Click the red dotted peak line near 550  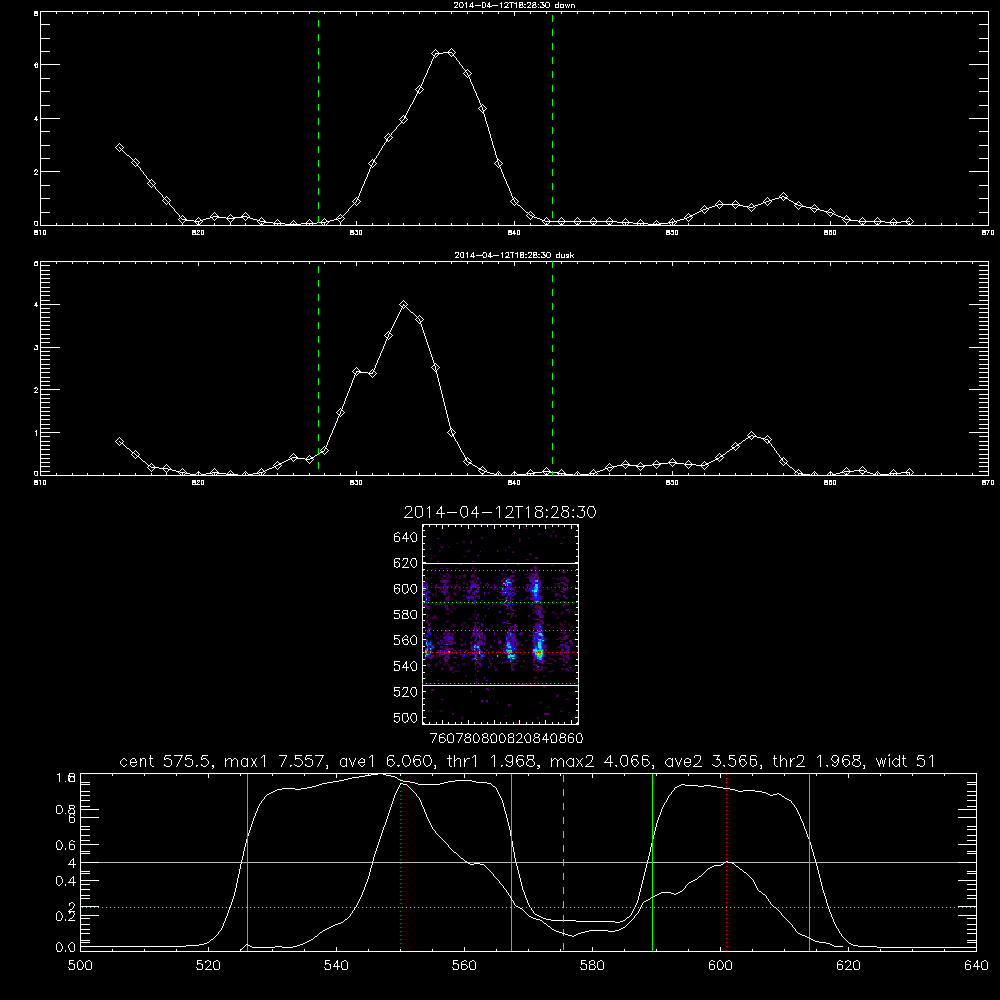(x=401, y=867)
